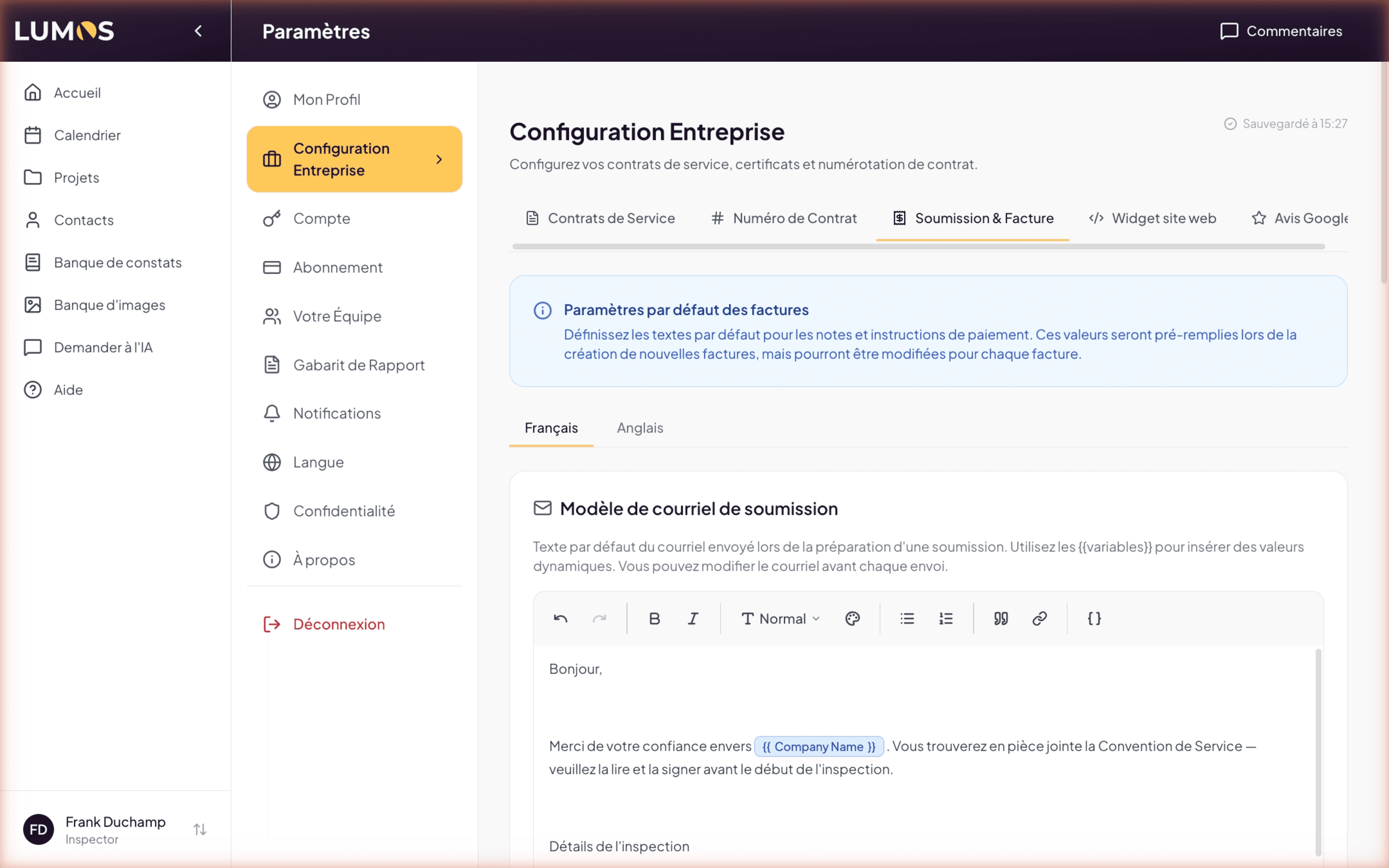Click the Accueil home icon

(33, 93)
